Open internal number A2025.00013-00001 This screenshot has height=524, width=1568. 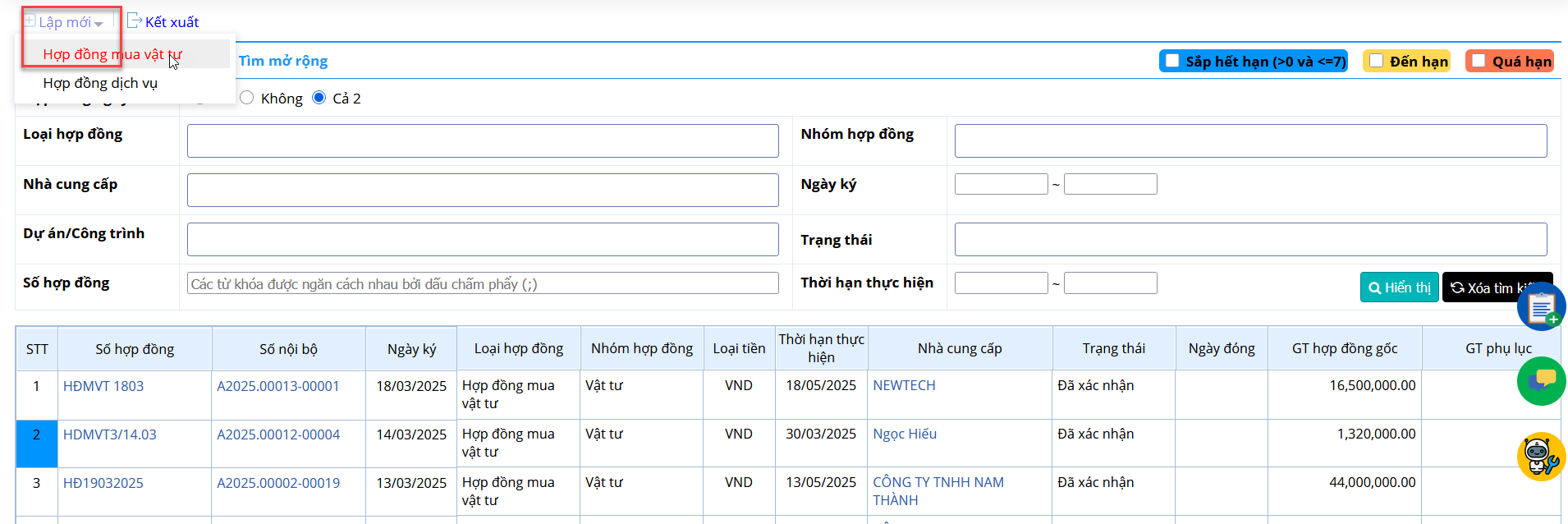[278, 386]
